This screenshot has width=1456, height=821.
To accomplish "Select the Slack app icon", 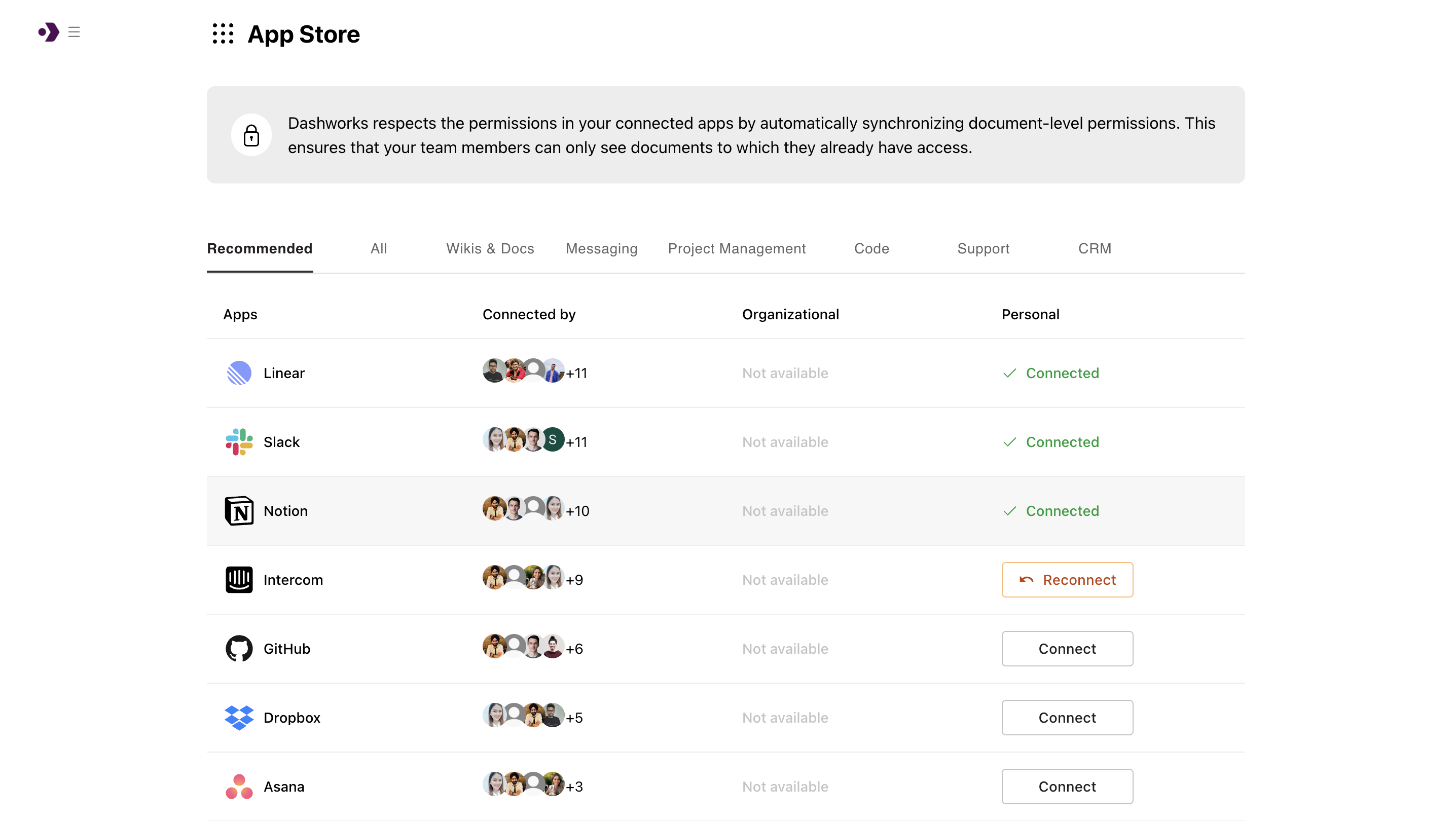I will [x=238, y=441].
